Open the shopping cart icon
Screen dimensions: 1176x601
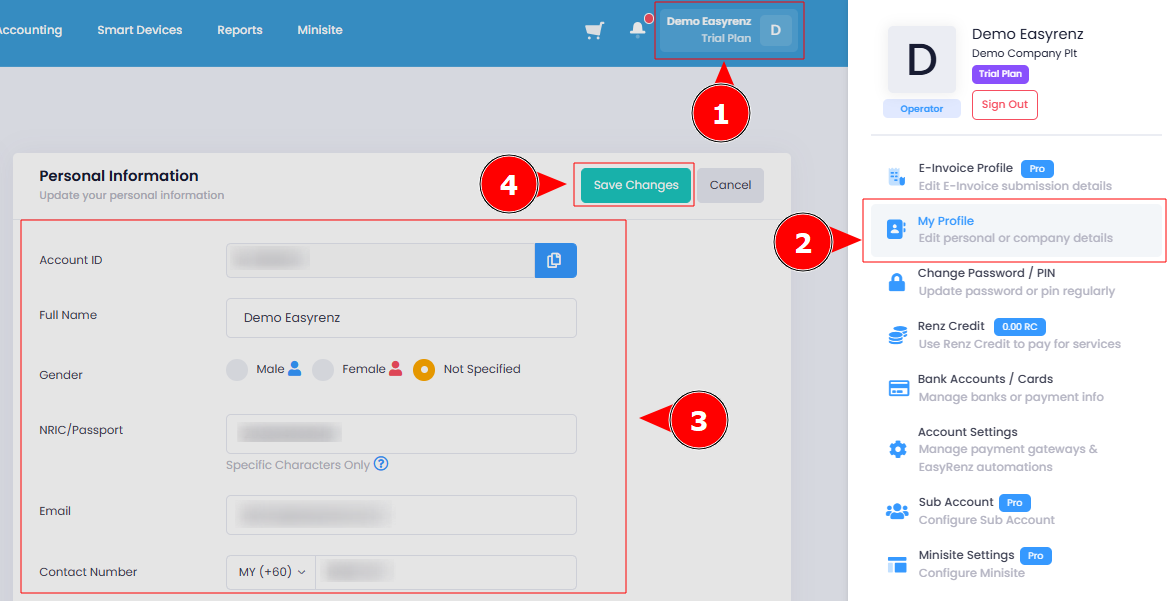(x=595, y=31)
